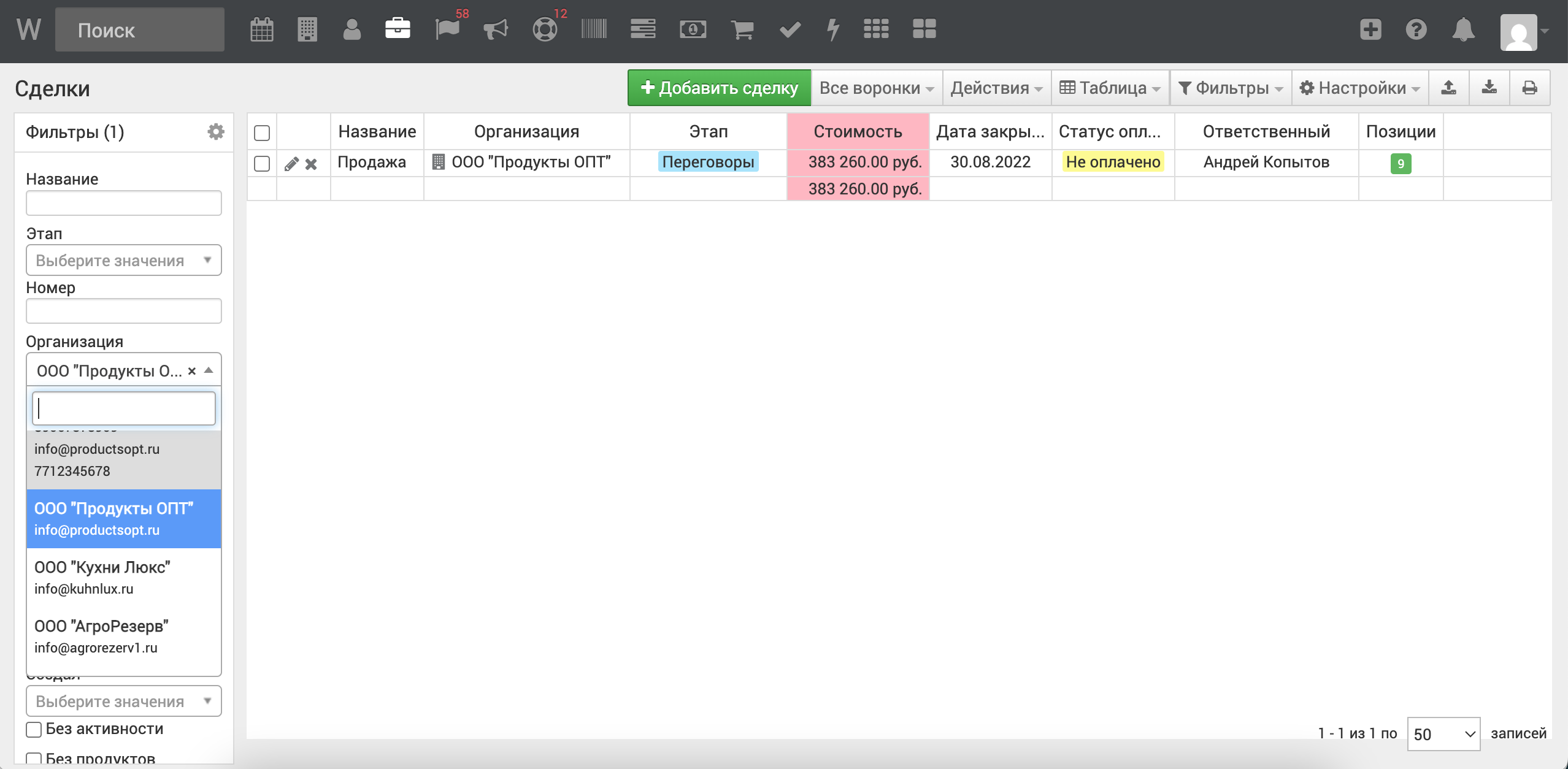Open the calendar icon in top bar
This screenshot has width=1568, height=769.
pos(262,29)
